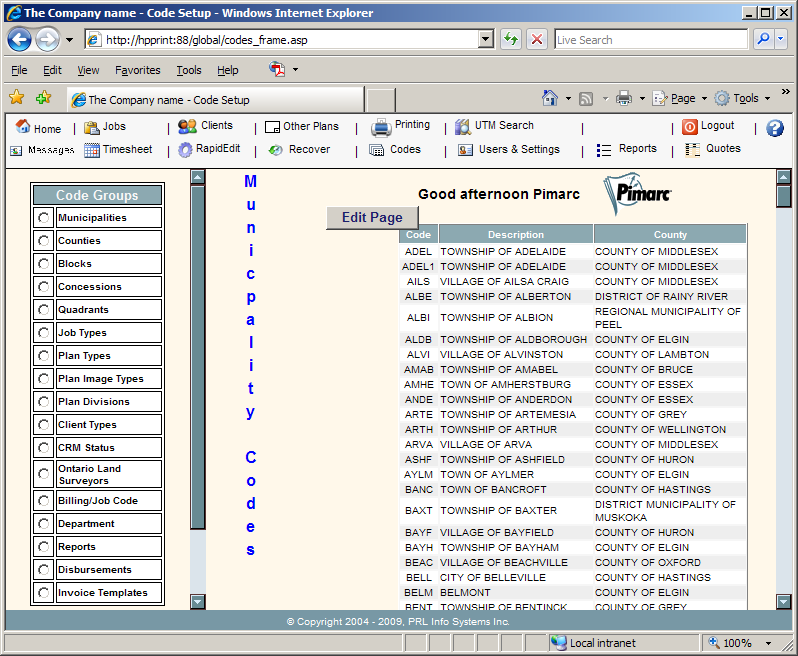The width and height of the screenshot is (798, 656).
Task: Open the Clients people icon
Action: point(187,126)
